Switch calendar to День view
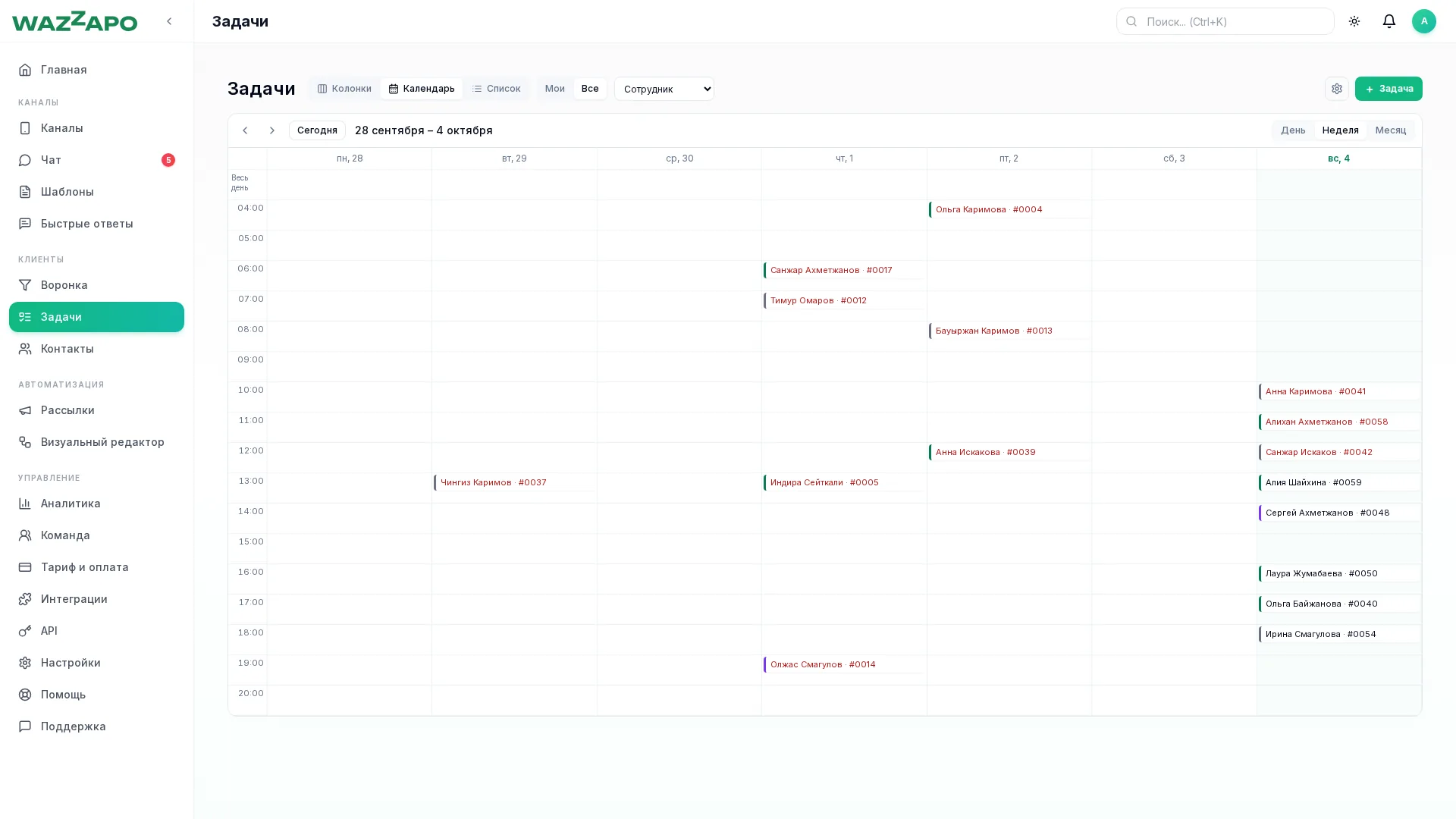Screen dimensions: 1456x819 coord(1293,130)
